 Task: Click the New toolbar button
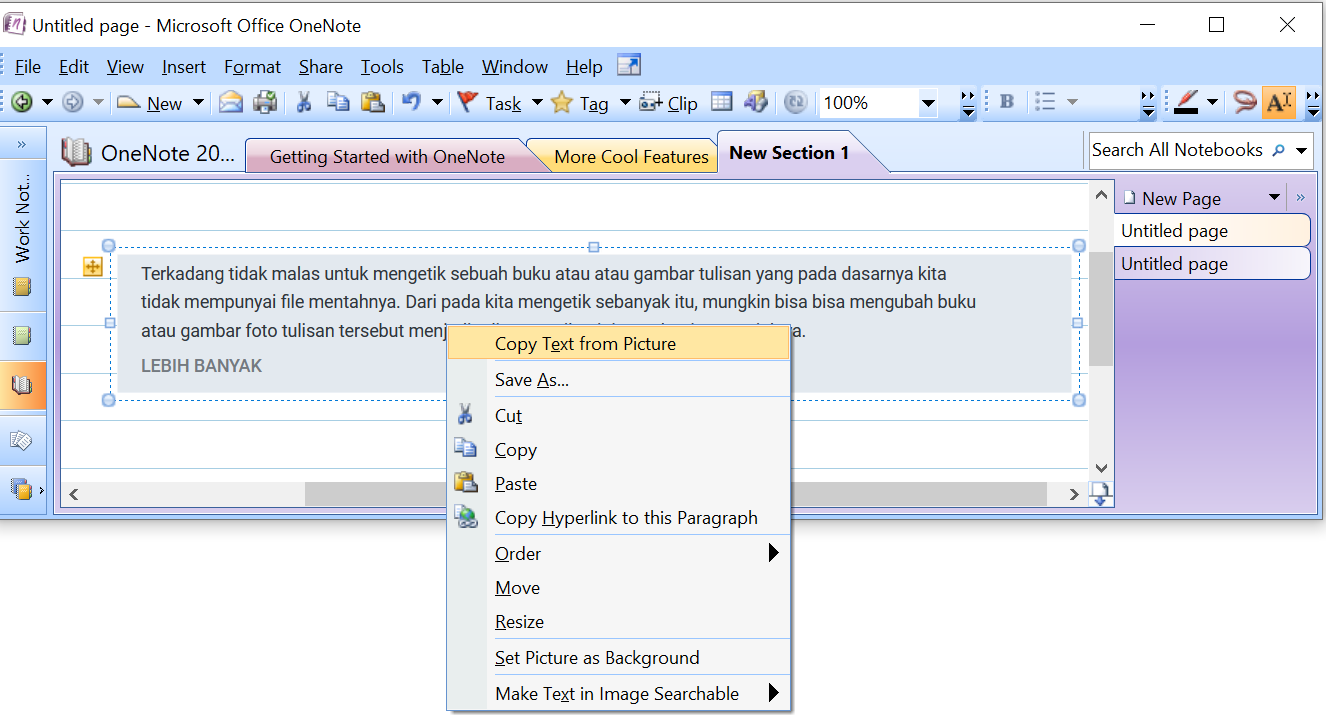coord(151,103)
